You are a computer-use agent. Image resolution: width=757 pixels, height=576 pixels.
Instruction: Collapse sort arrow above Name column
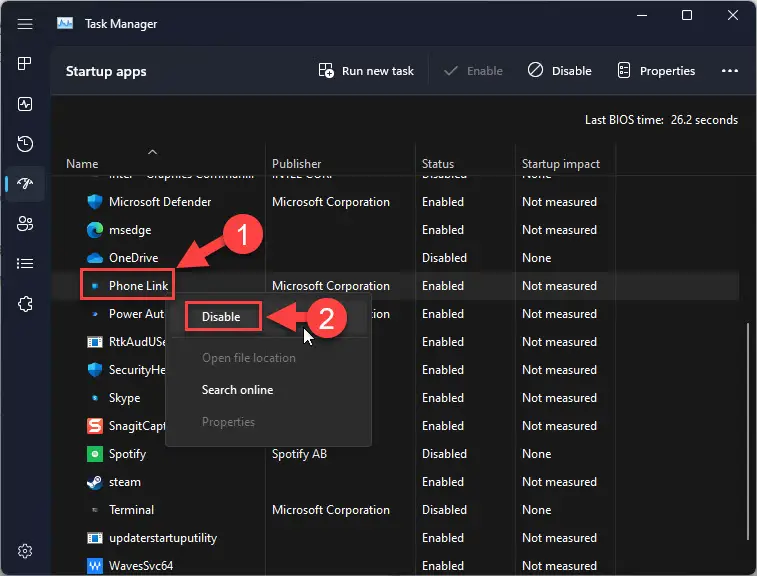click(x=152, y=151)
